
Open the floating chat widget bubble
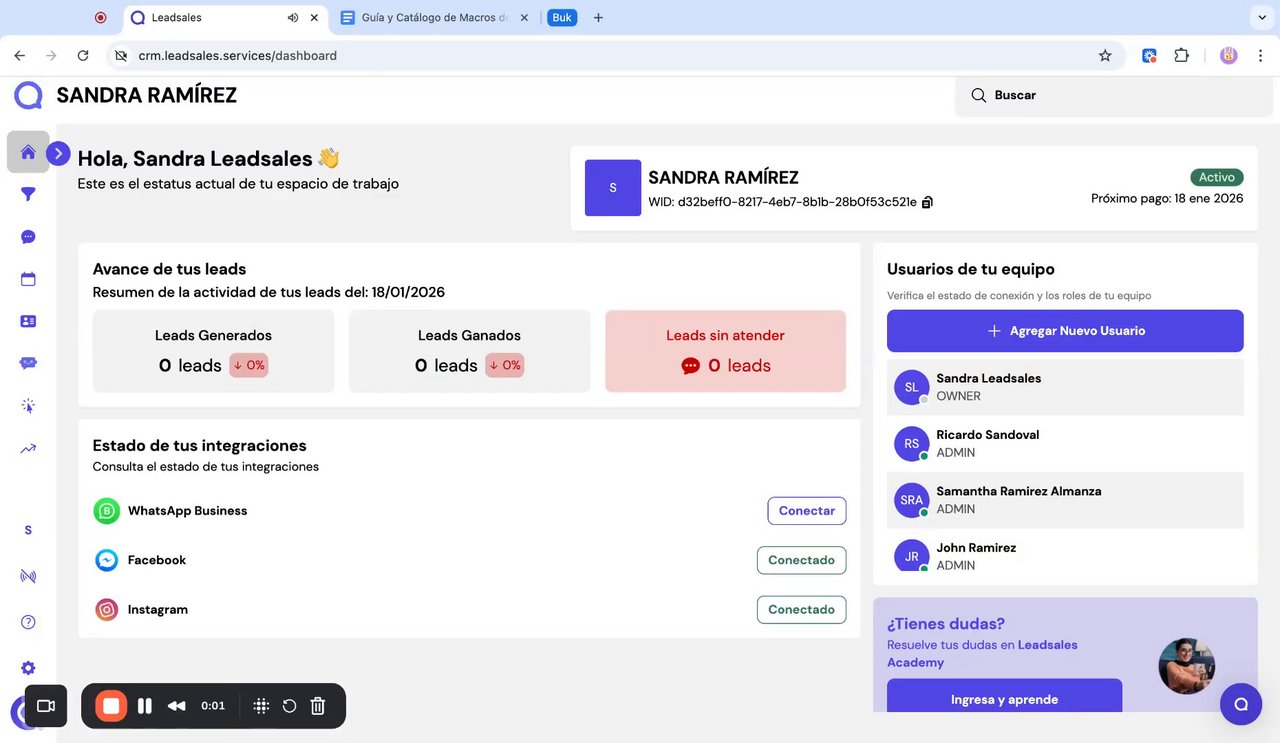(1241, 704)
